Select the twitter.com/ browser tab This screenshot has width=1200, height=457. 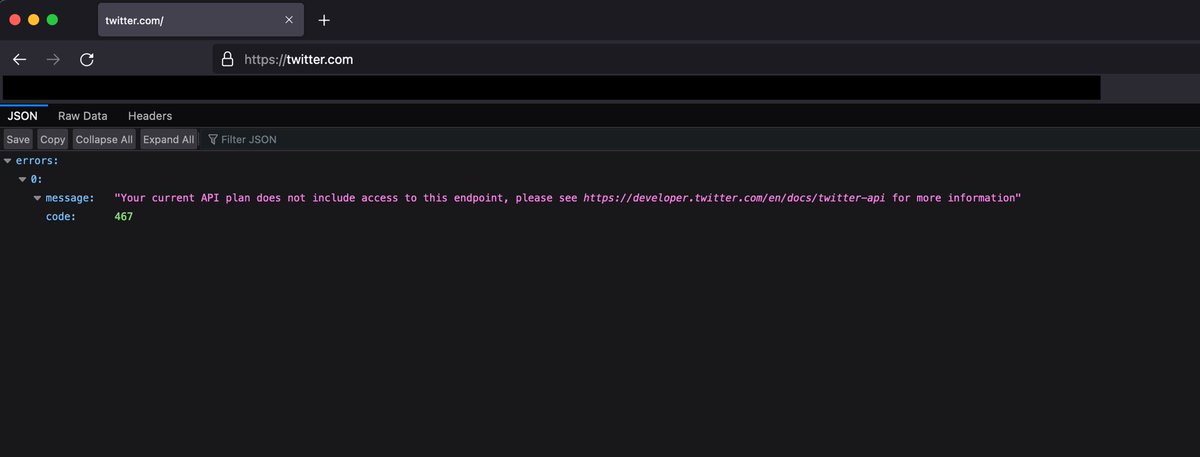(x=200, y=20)
